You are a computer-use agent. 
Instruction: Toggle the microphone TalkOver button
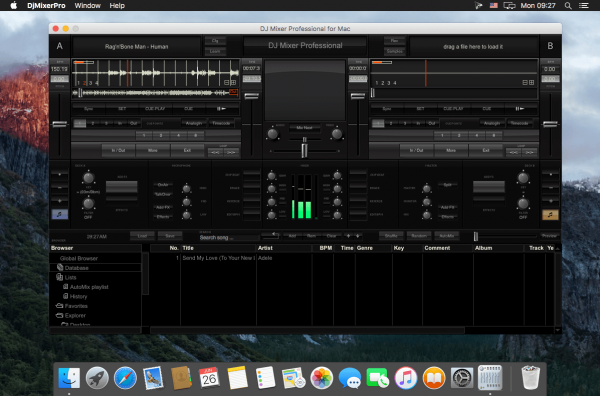(x=163, y=194)
